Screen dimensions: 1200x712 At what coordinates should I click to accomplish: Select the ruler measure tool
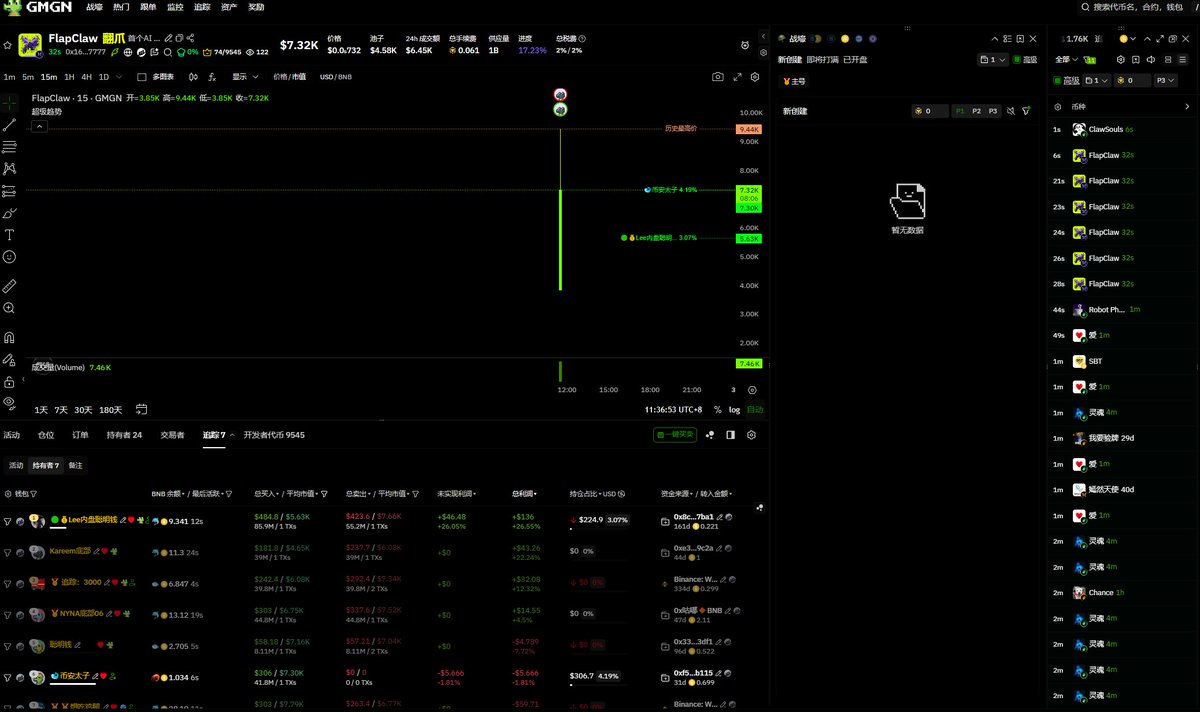(9, 286)
